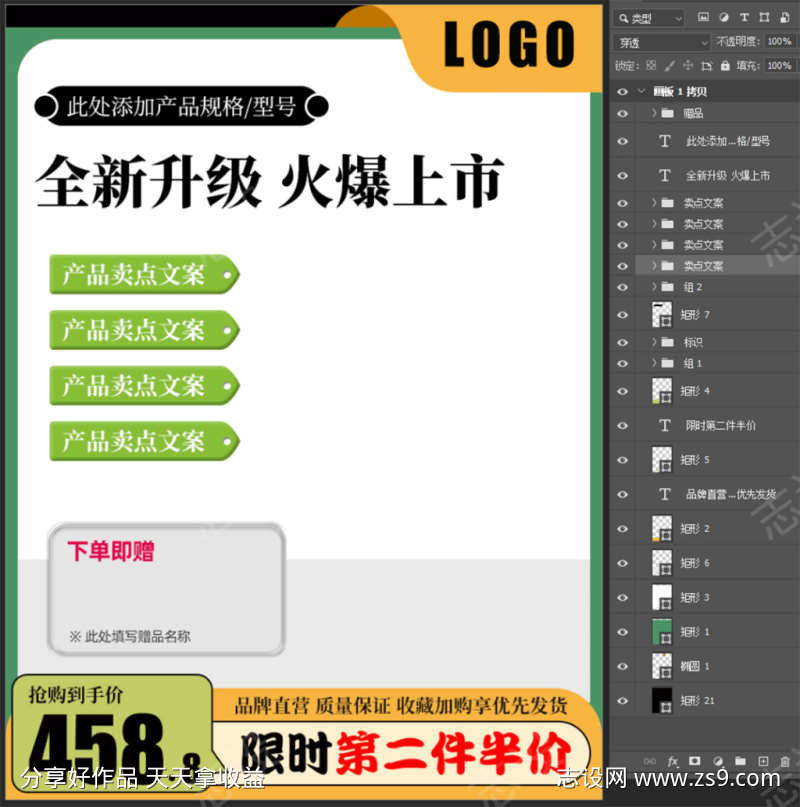
Task: Enable the lock transparent pixels toggle
Action: click(x=651, y=64)
